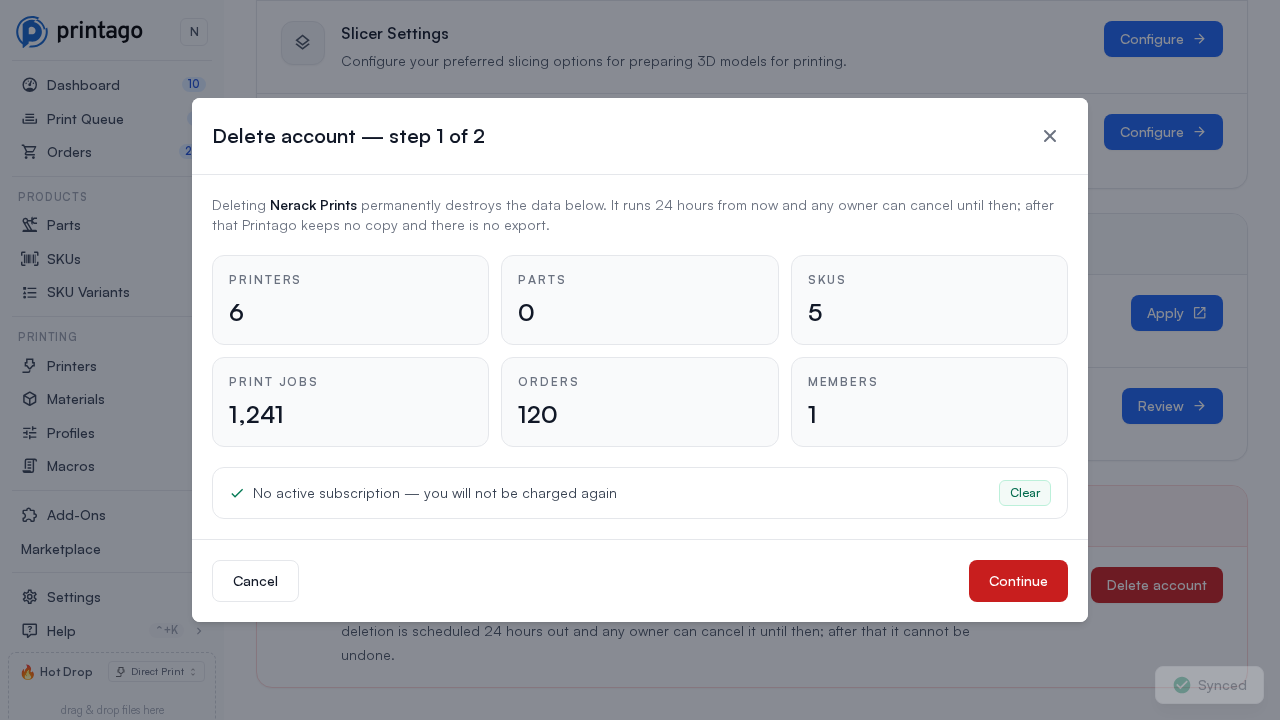
Task: Cancel the account deletion dialog
Action: click(x=255, y=581)
